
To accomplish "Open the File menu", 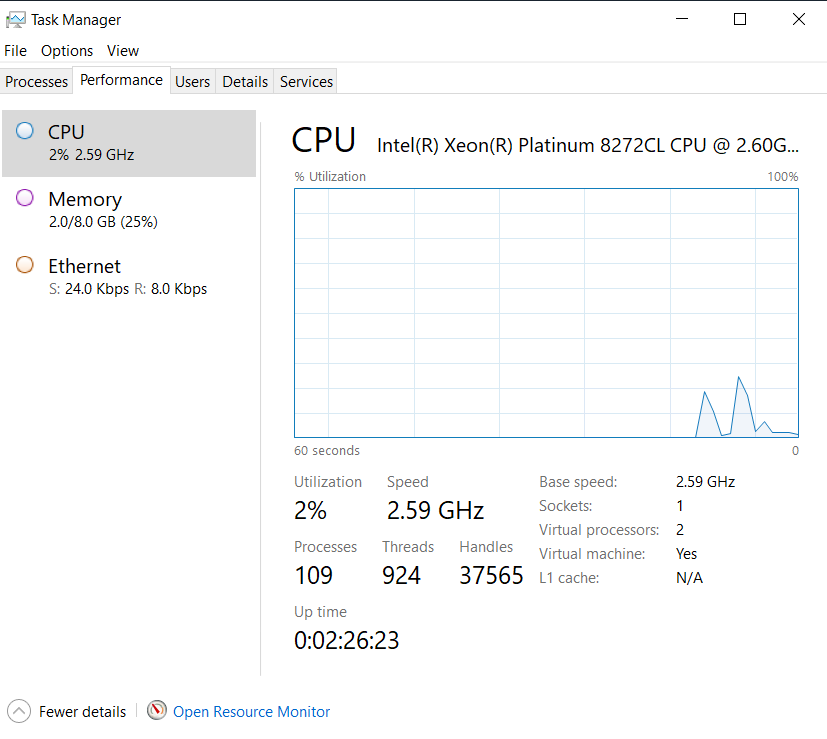I will coord(15,50).
